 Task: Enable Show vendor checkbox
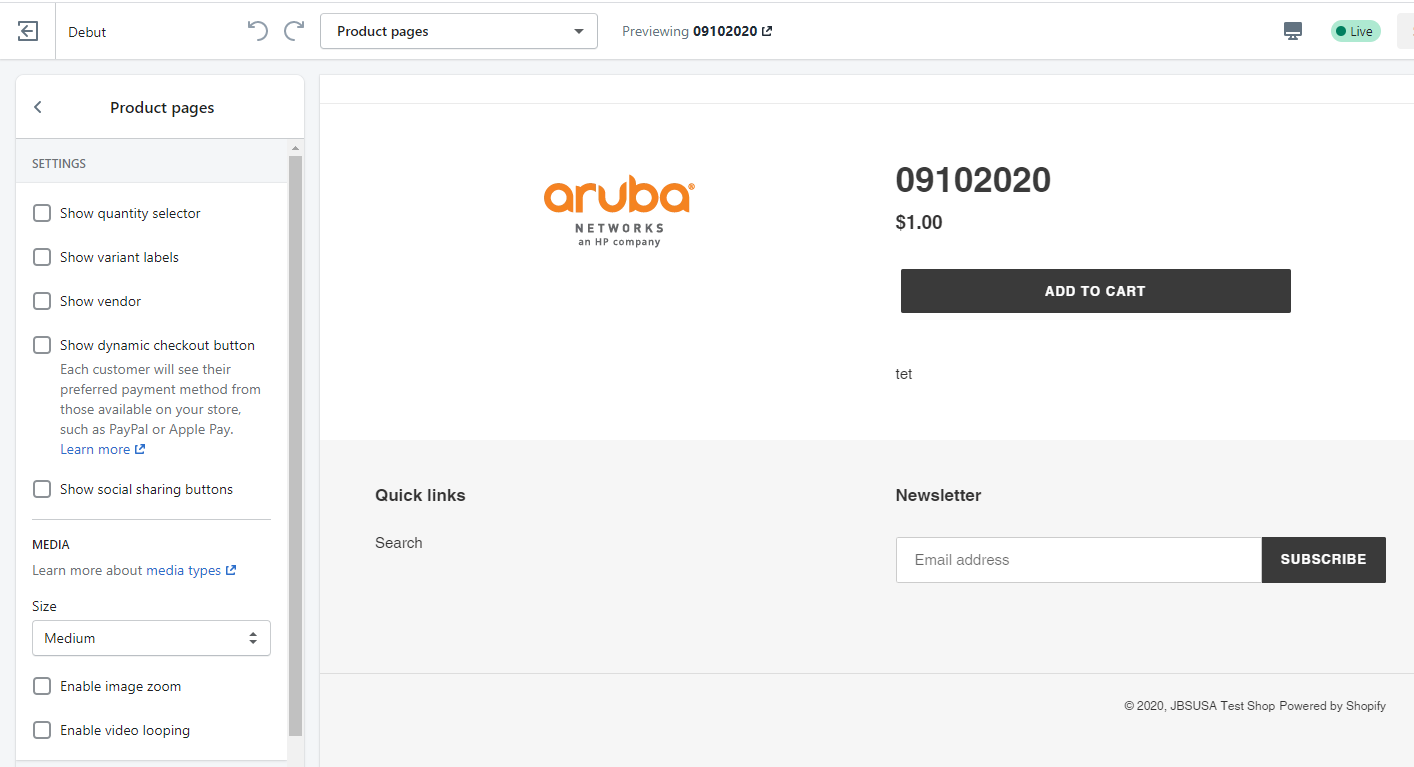(42, 301)
